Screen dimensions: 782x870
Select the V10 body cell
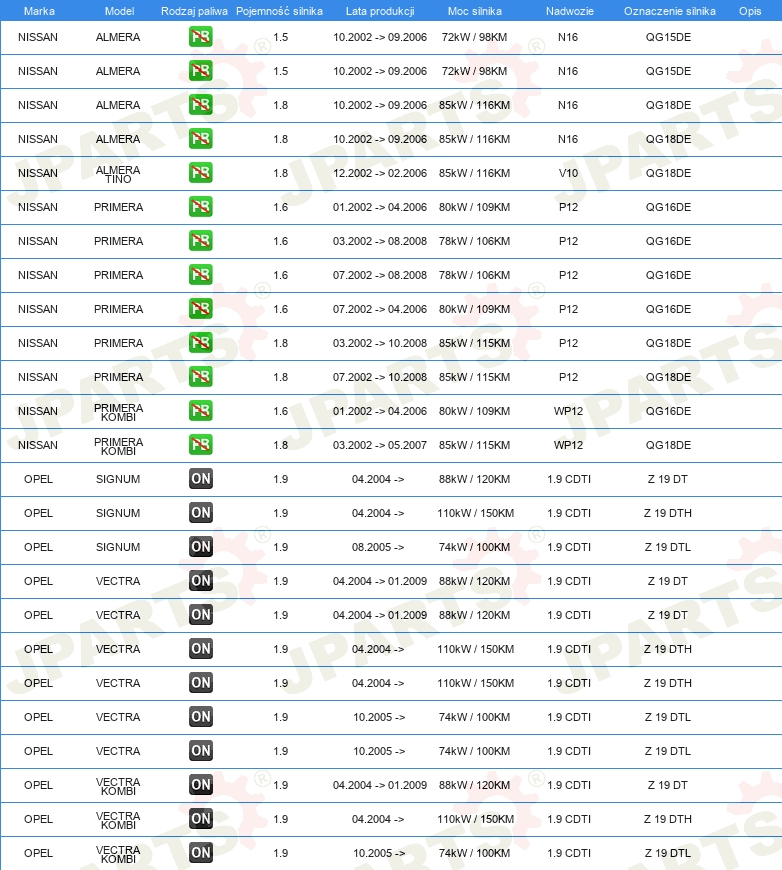[x=568, y=173]
